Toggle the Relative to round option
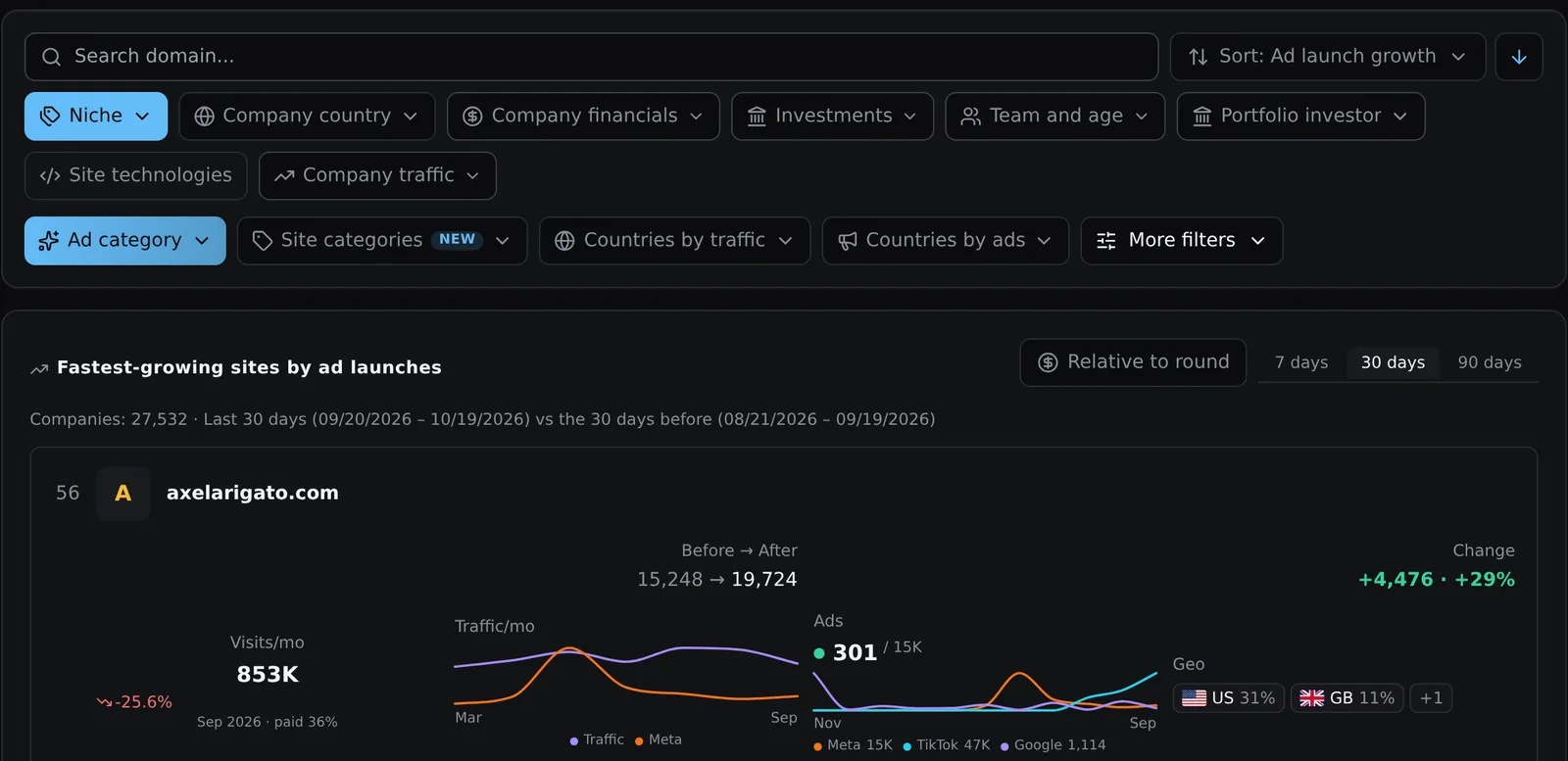 click(x=1133, y=362)
